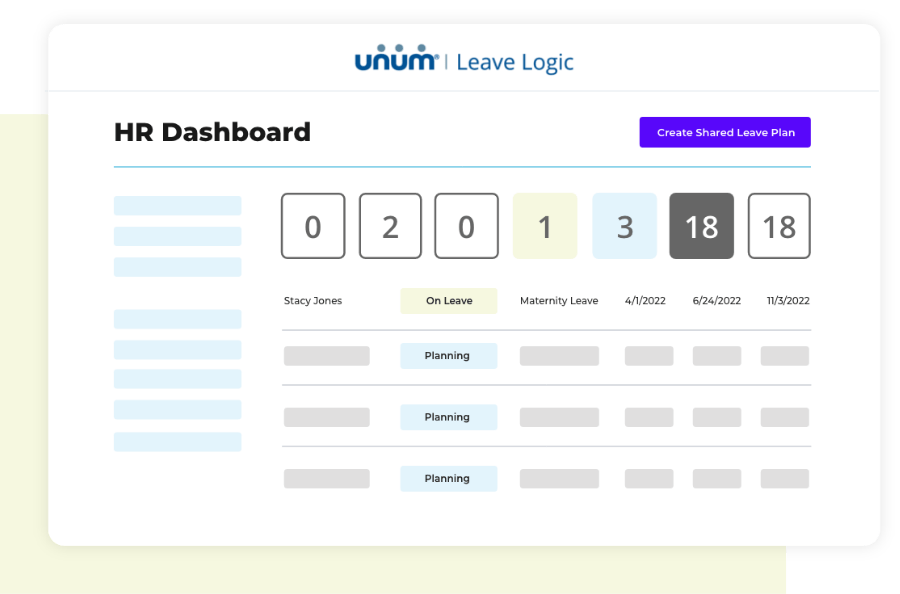This screenshot has width=900, height=594.
Task: Select the top sidebar placeholder item
Action: pyautogui.click(x=177, y=205)
